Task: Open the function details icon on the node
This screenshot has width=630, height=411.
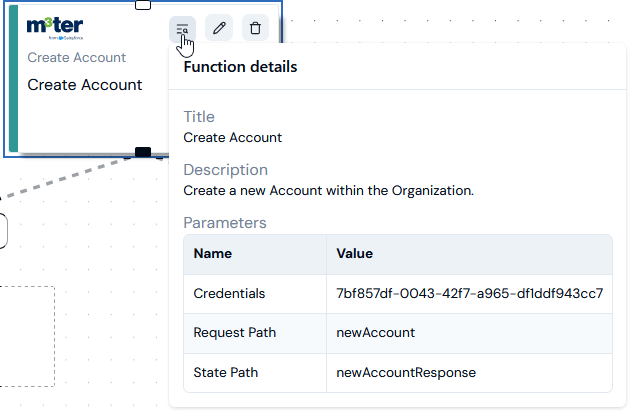Action: 182,29
